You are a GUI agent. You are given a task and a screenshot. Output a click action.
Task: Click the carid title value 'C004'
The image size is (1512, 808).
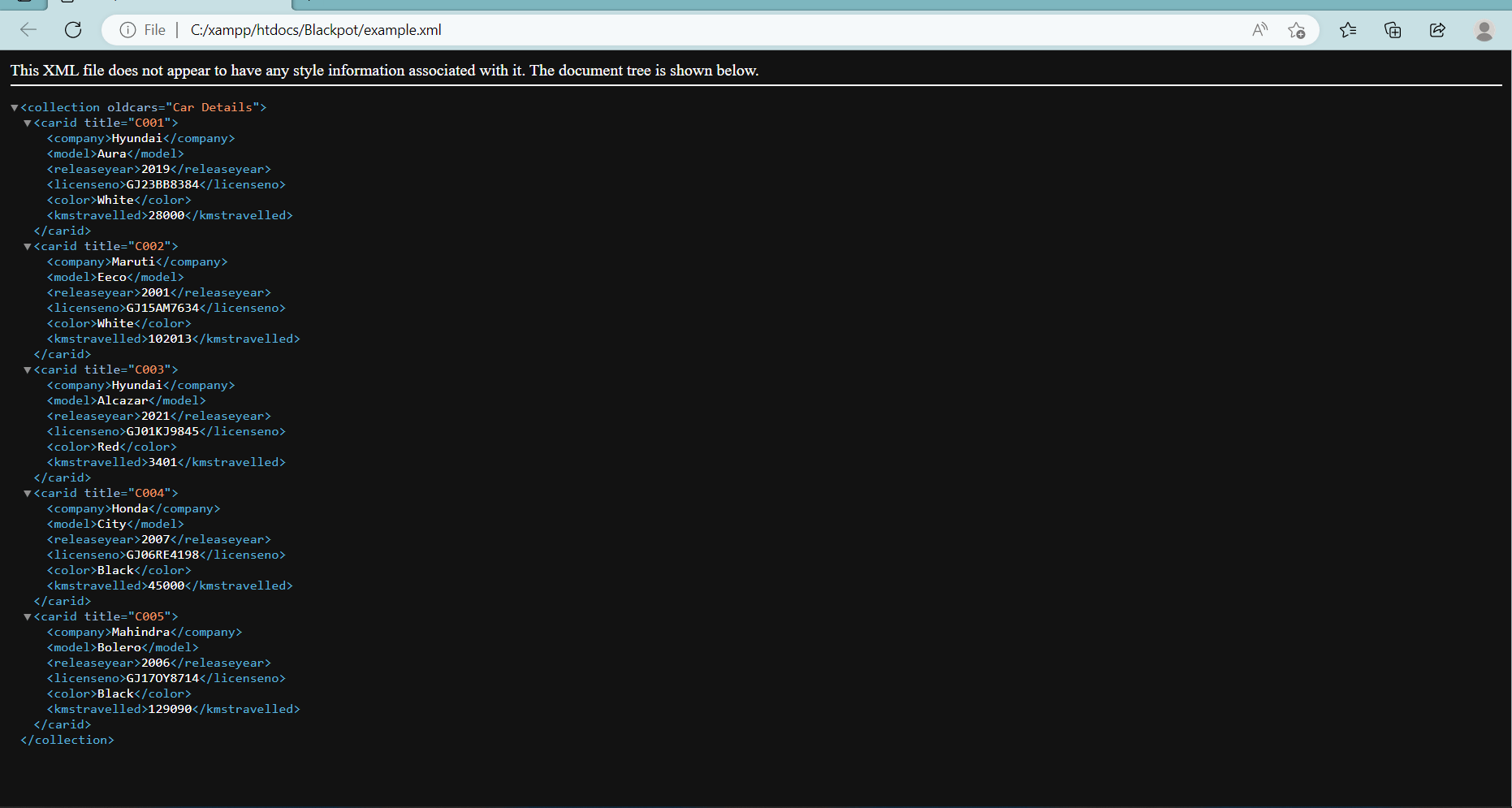(149, 493)
